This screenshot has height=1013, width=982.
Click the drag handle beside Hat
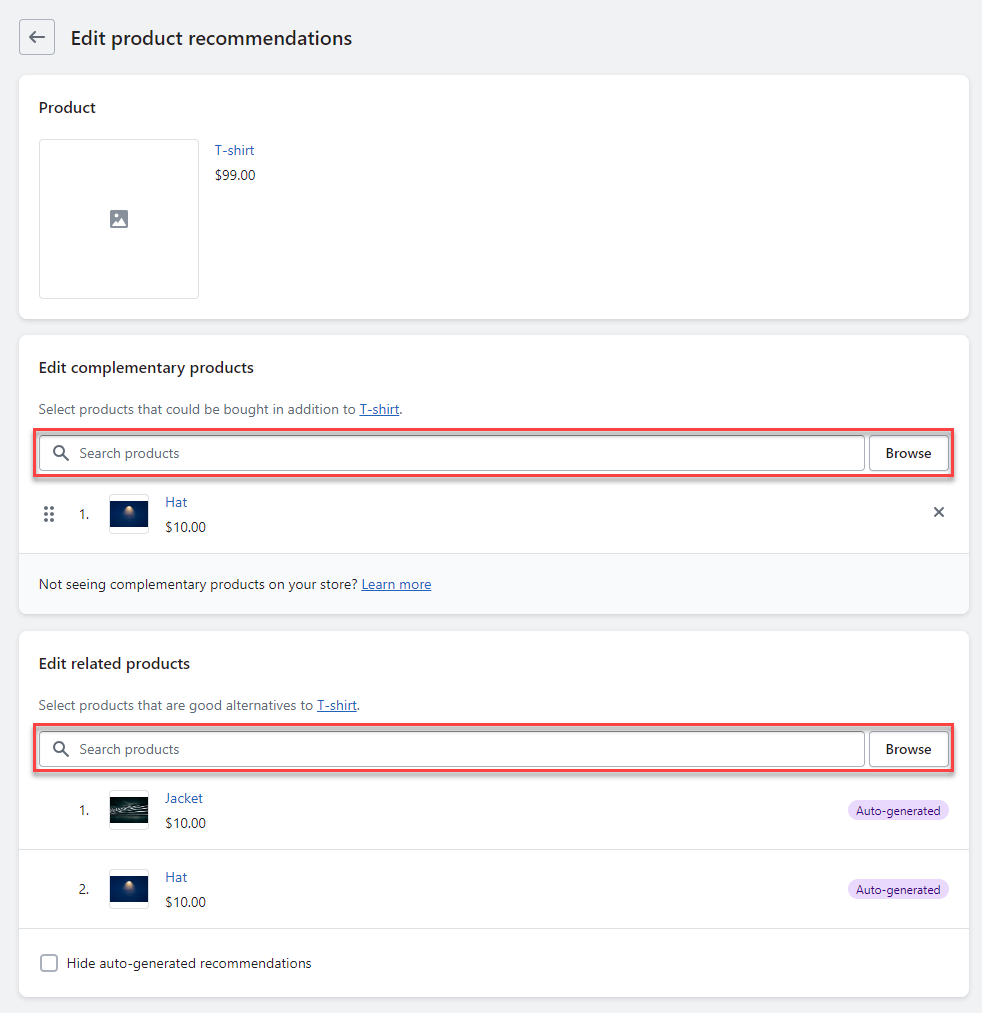49,514
